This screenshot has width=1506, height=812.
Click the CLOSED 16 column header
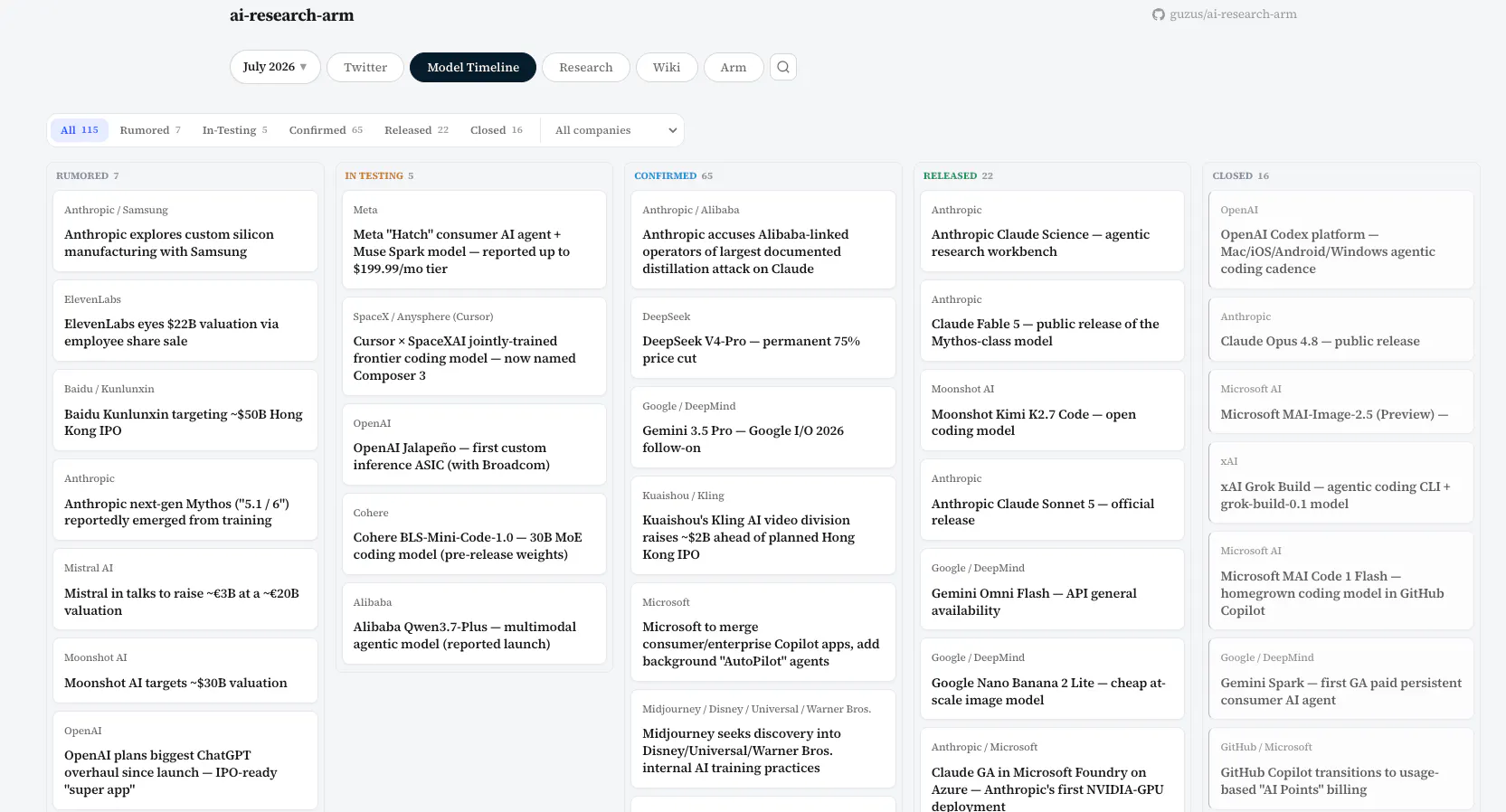click(1240, 176)
